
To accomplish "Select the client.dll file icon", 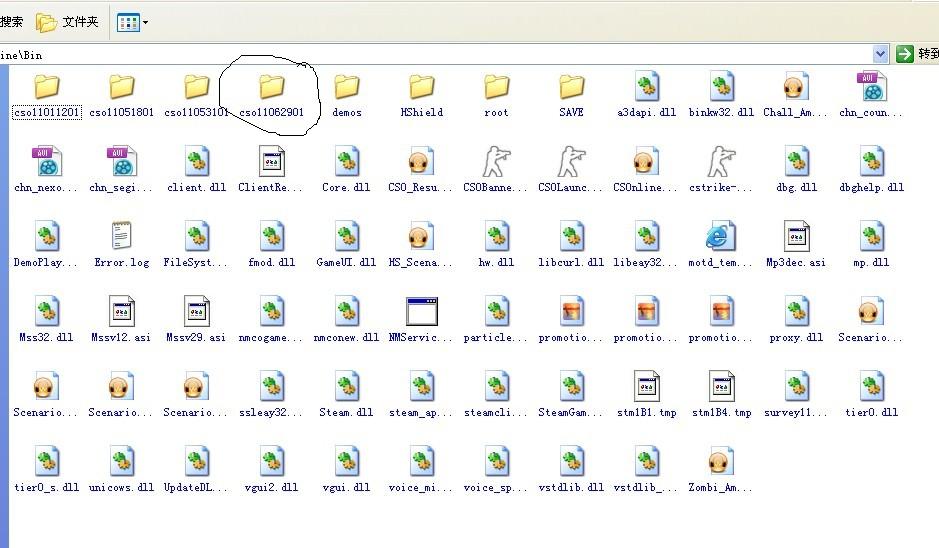I will pos(196,162).
